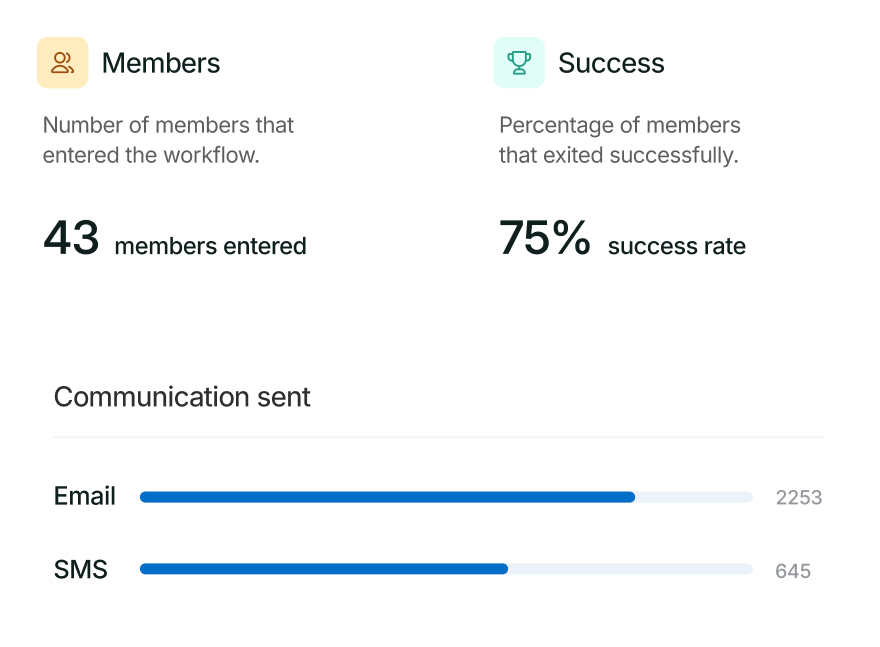The height and width of the screenshot is (647, 880).
Task: Select the Success heading
Action: click(x=611, y=63)
